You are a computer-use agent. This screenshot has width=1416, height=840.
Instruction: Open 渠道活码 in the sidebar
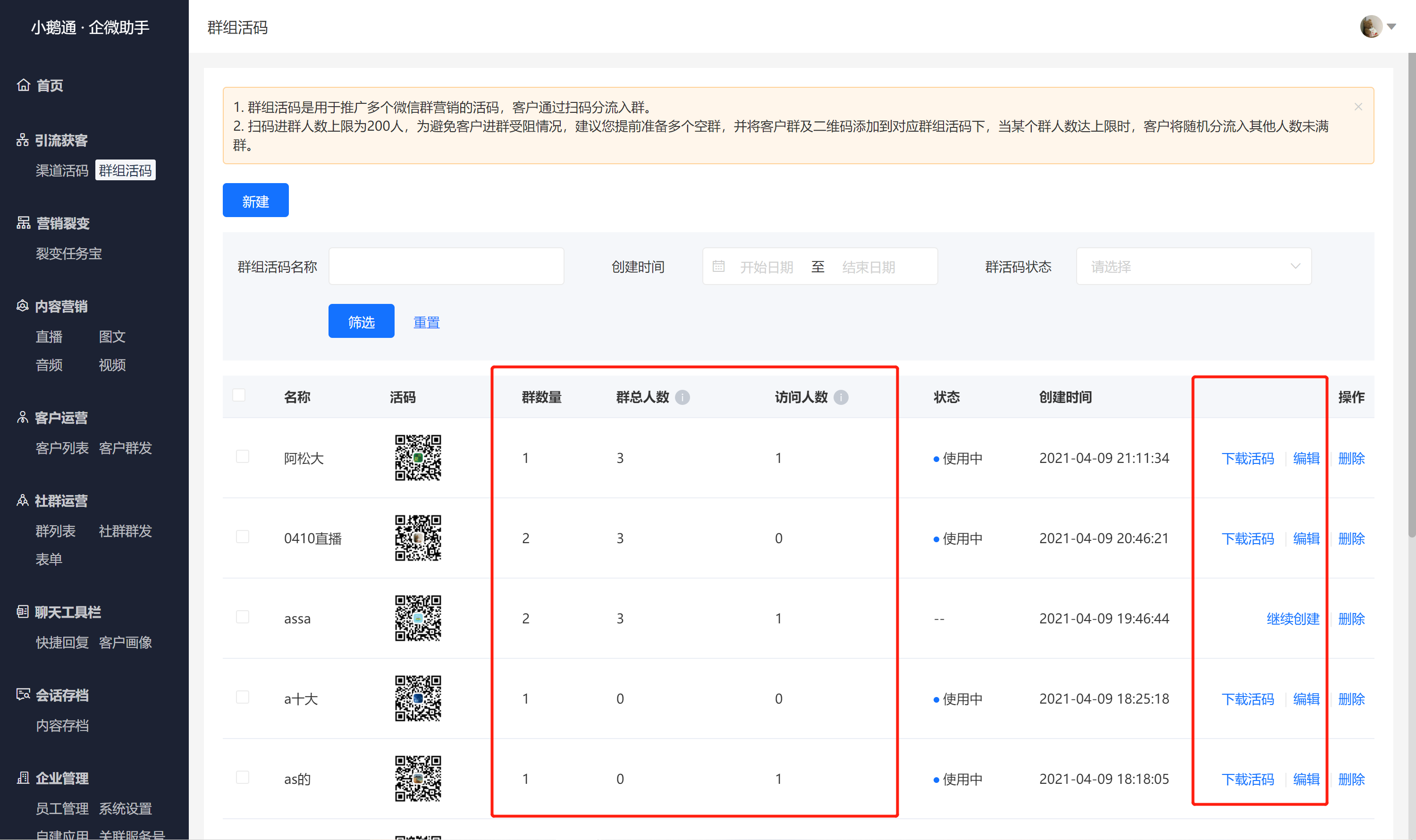click(x=62, y=170)
